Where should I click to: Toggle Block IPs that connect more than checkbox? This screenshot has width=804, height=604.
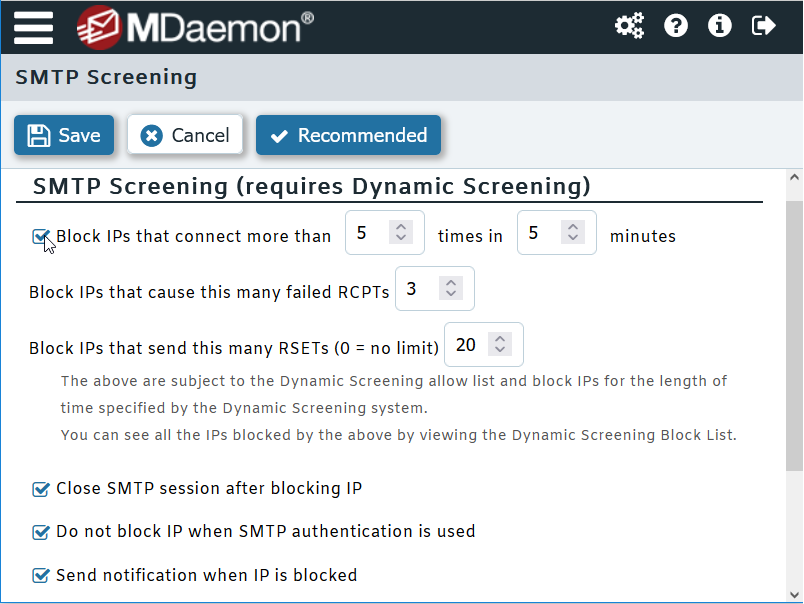click(41, 237)
